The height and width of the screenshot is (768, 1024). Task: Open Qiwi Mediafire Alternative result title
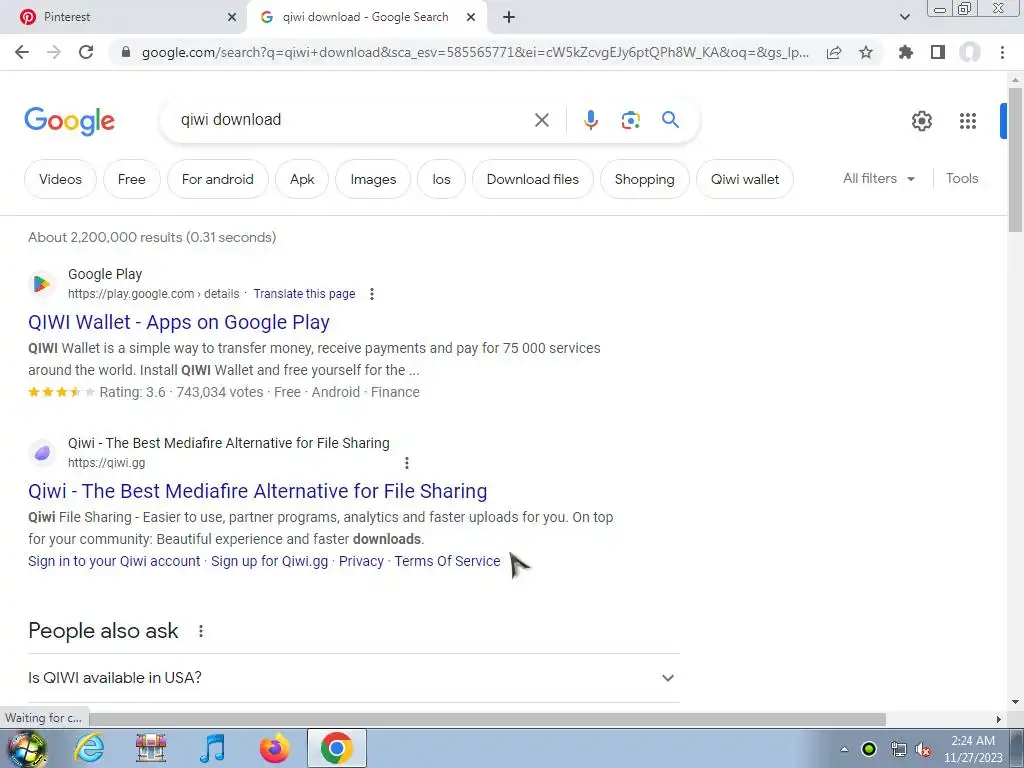point(257,491)
